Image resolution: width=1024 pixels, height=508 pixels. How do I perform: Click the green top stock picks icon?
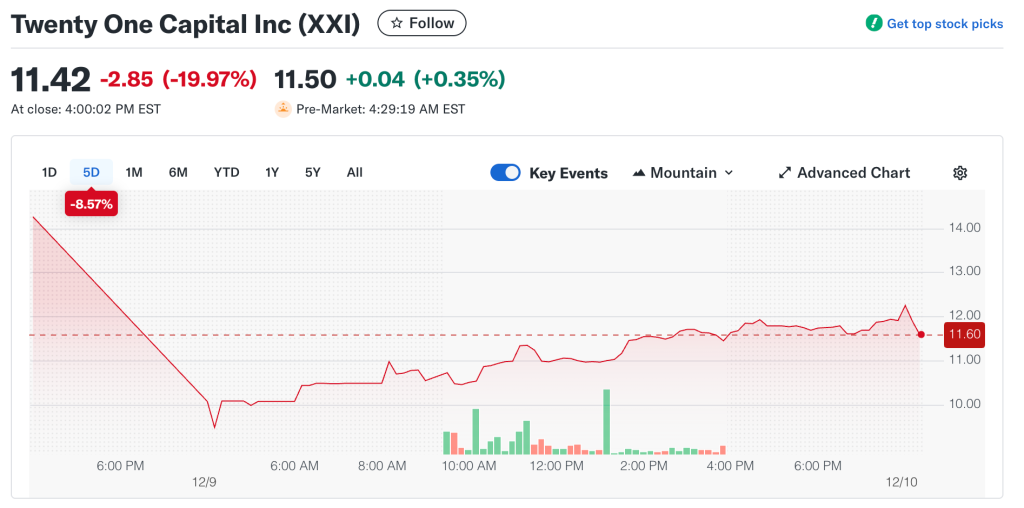coord(874,23)
